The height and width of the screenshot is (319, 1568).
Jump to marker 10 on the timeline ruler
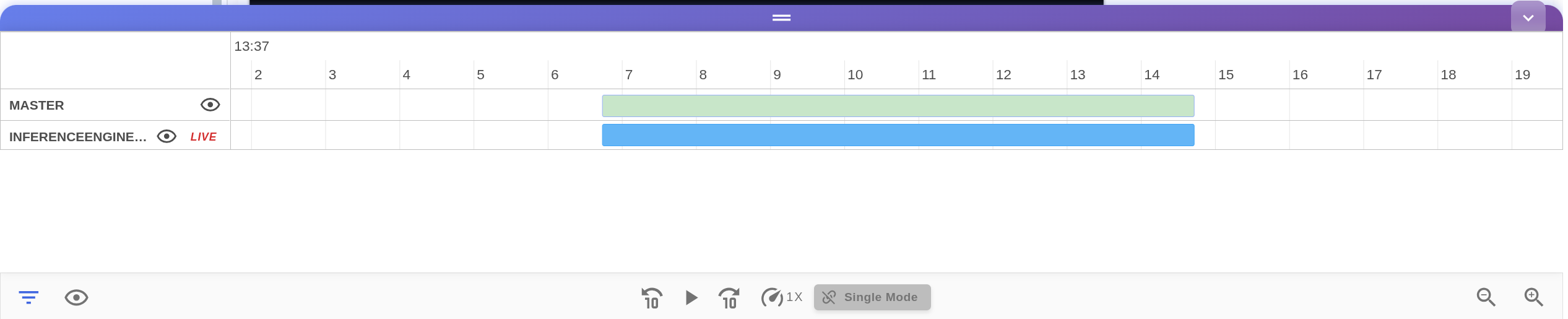click(855, 75)
